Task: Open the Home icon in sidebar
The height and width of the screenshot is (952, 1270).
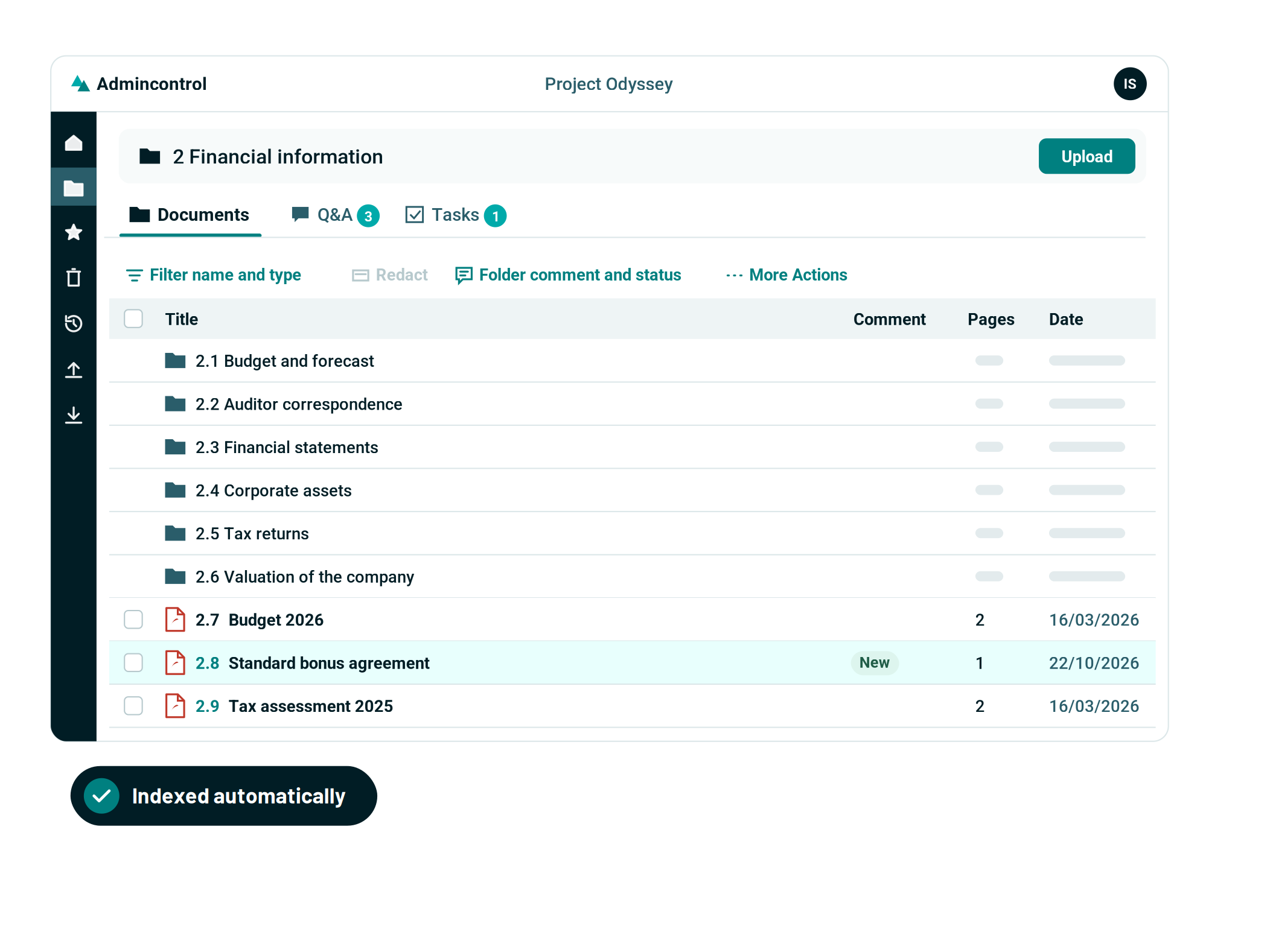Action: (74, 143)
